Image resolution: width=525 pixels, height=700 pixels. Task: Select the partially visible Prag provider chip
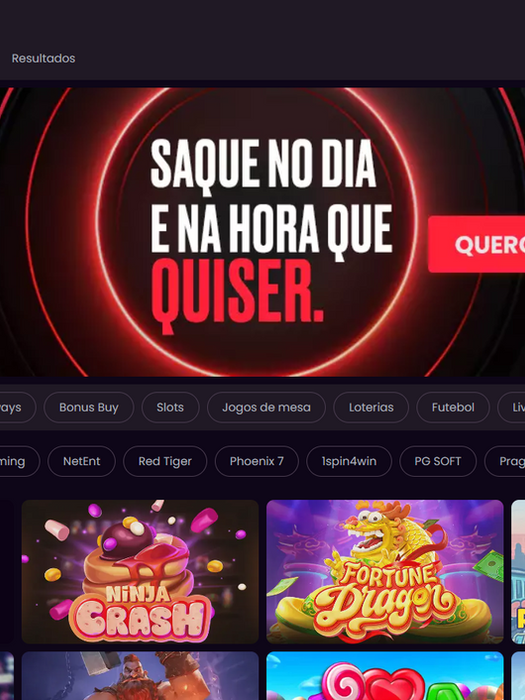click(x=505, y=461)
